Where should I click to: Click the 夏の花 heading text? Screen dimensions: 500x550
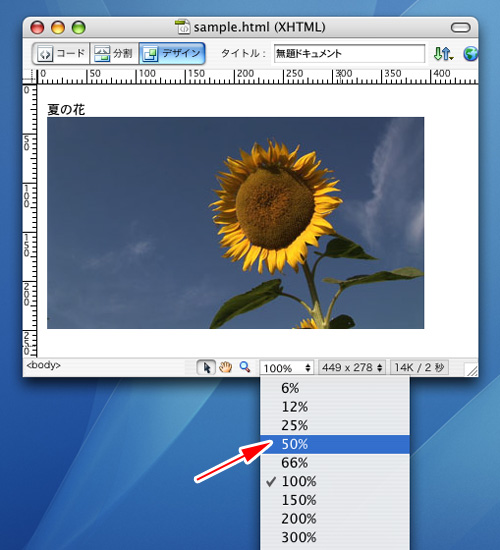tap(66, 110)
